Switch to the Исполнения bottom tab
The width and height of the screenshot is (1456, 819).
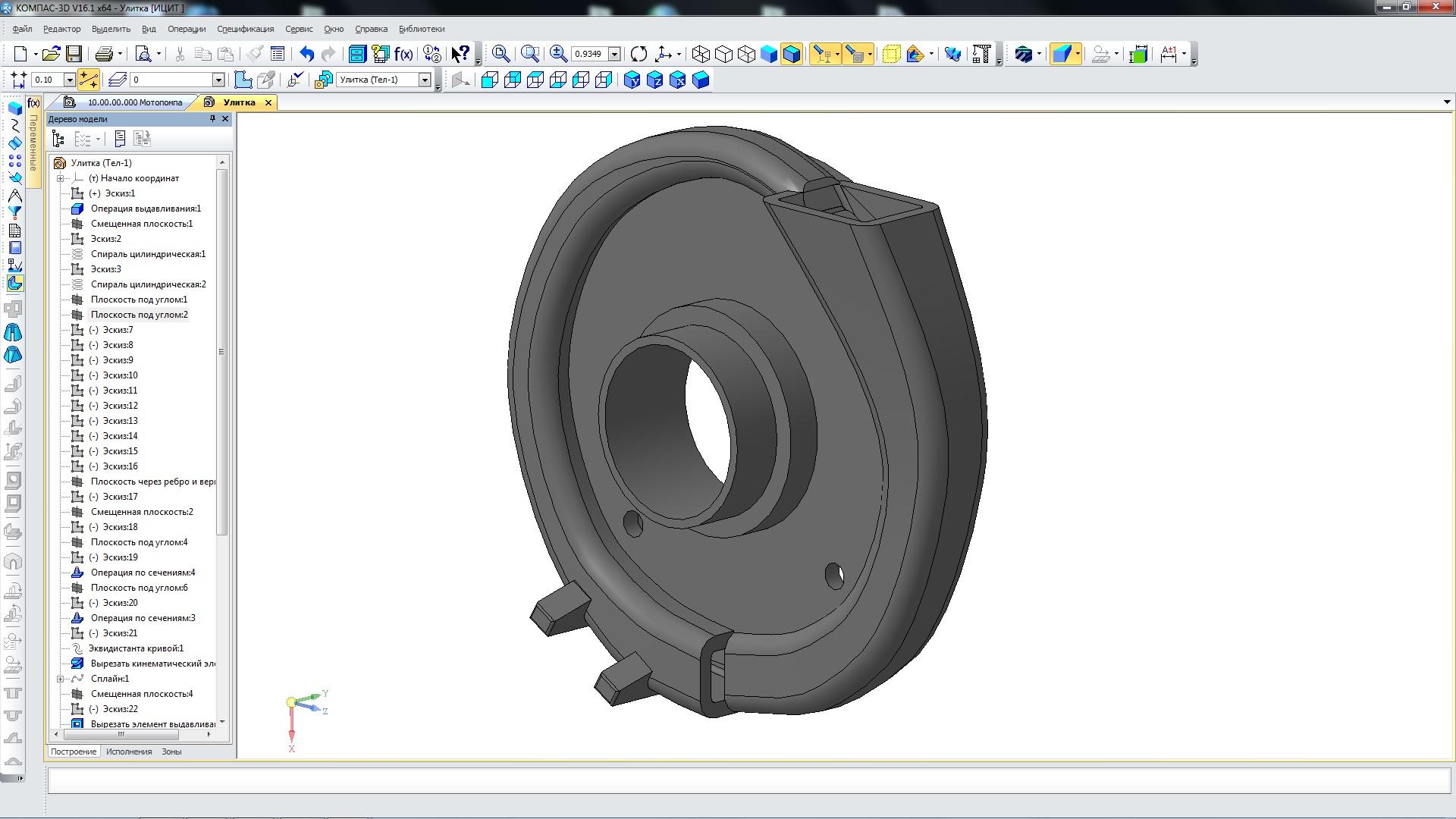(x=128, y=752)
